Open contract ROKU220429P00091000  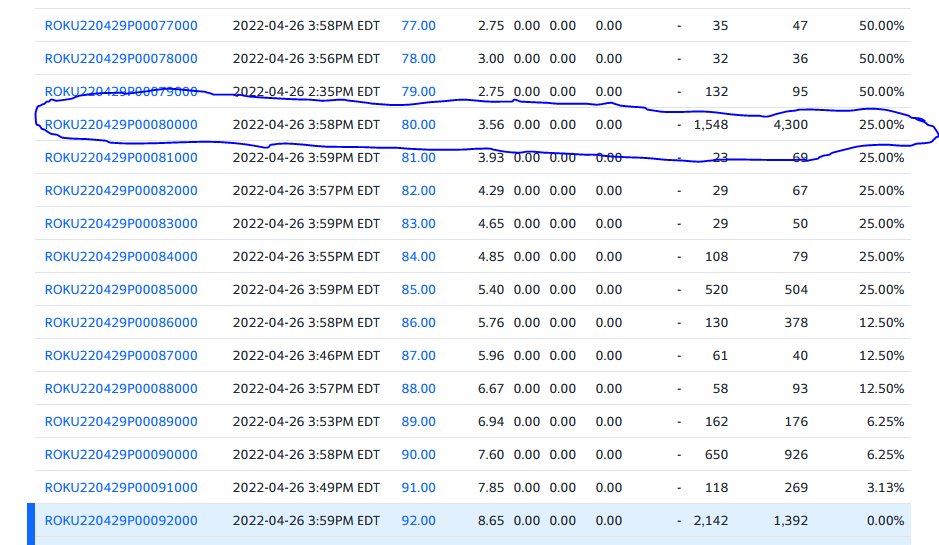pyautogui.click(x=121, y=488)
